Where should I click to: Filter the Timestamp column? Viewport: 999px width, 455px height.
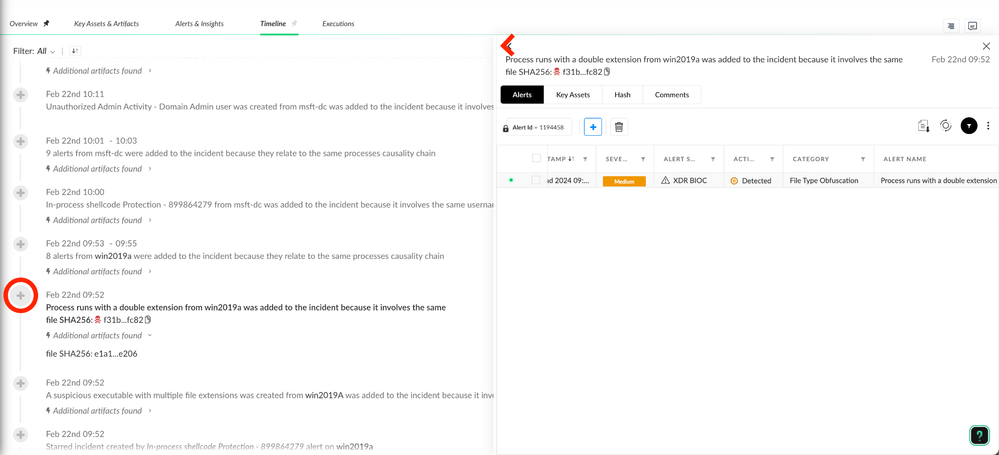(585, 159)
